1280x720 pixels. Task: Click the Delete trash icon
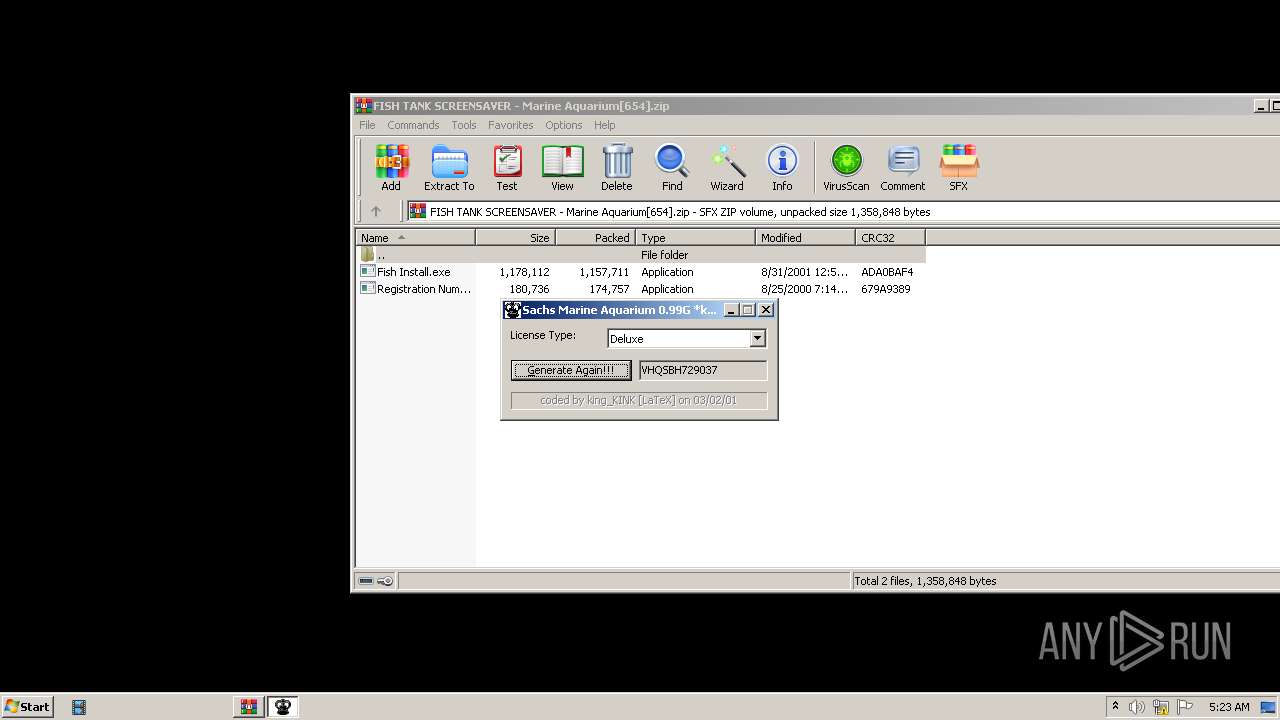617,167
